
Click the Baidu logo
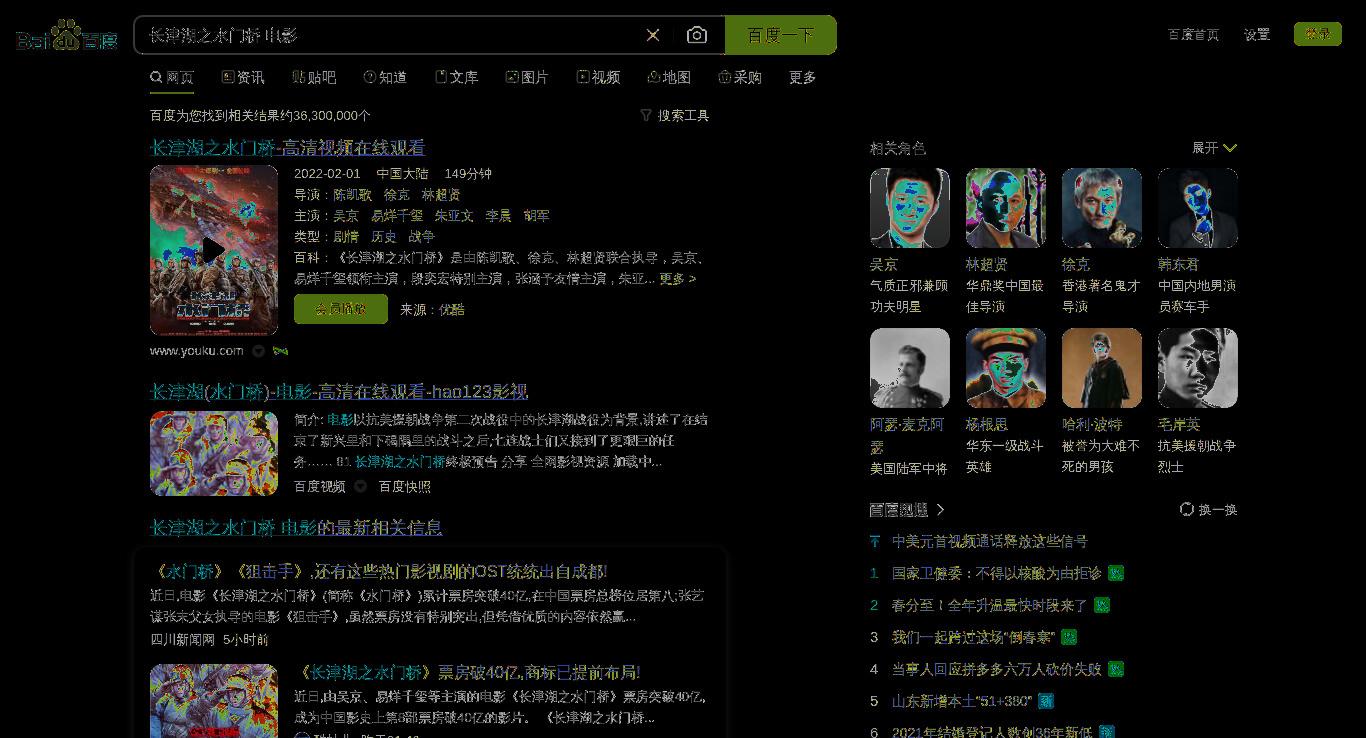pos(66,37)
